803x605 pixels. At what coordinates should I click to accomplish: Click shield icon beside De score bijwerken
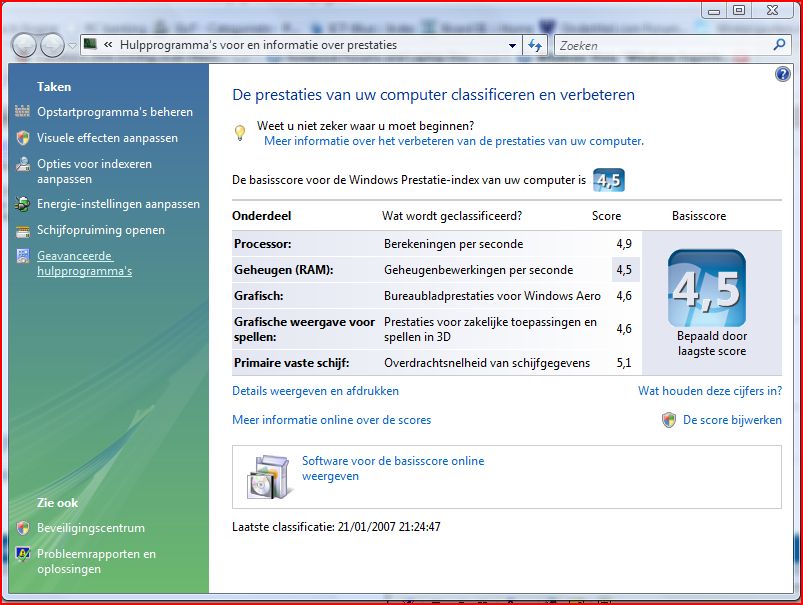669,420
